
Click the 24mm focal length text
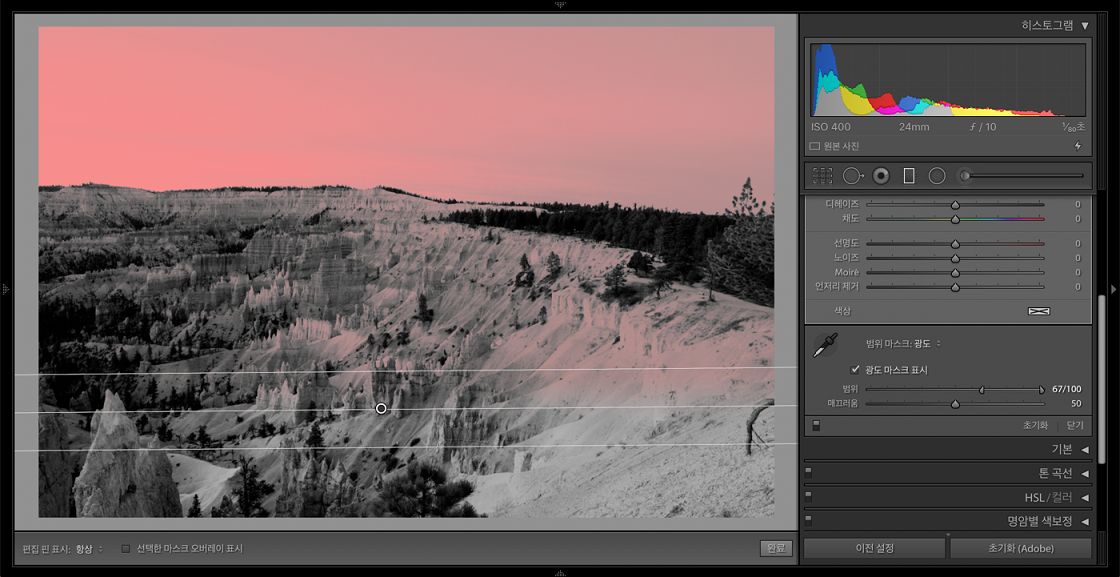[914, 127]
